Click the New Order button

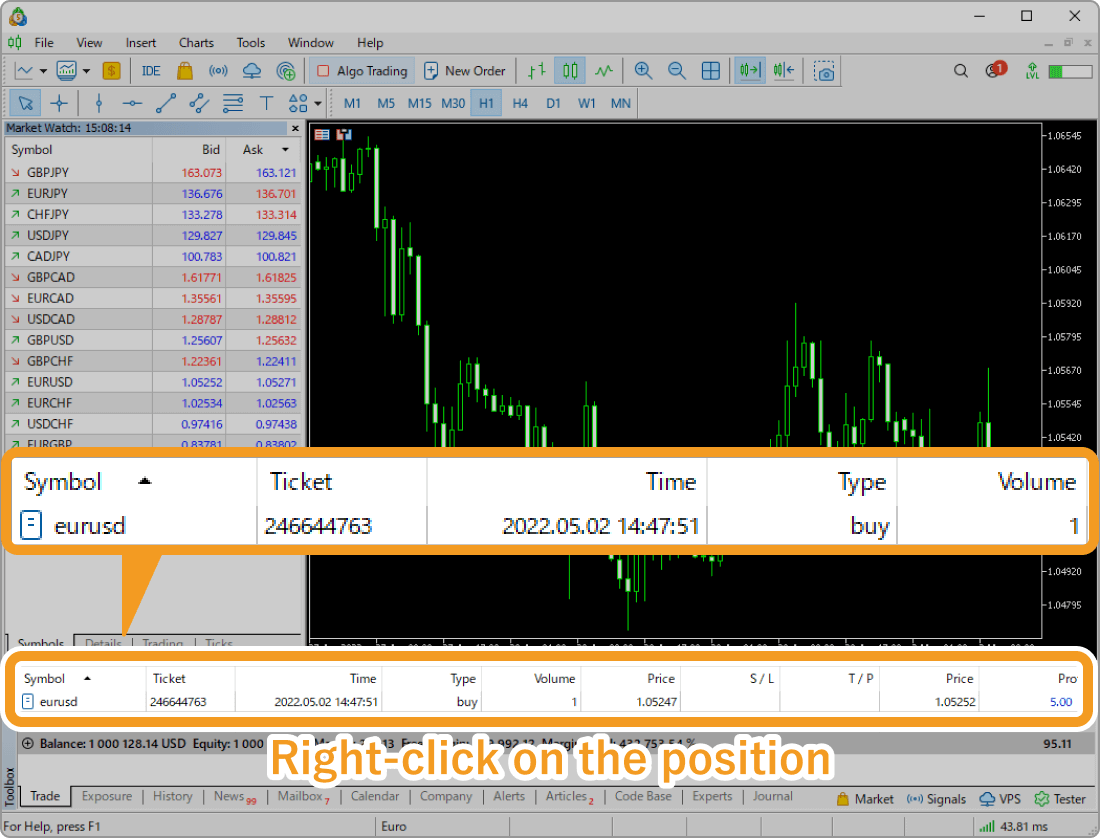(465, 71)
